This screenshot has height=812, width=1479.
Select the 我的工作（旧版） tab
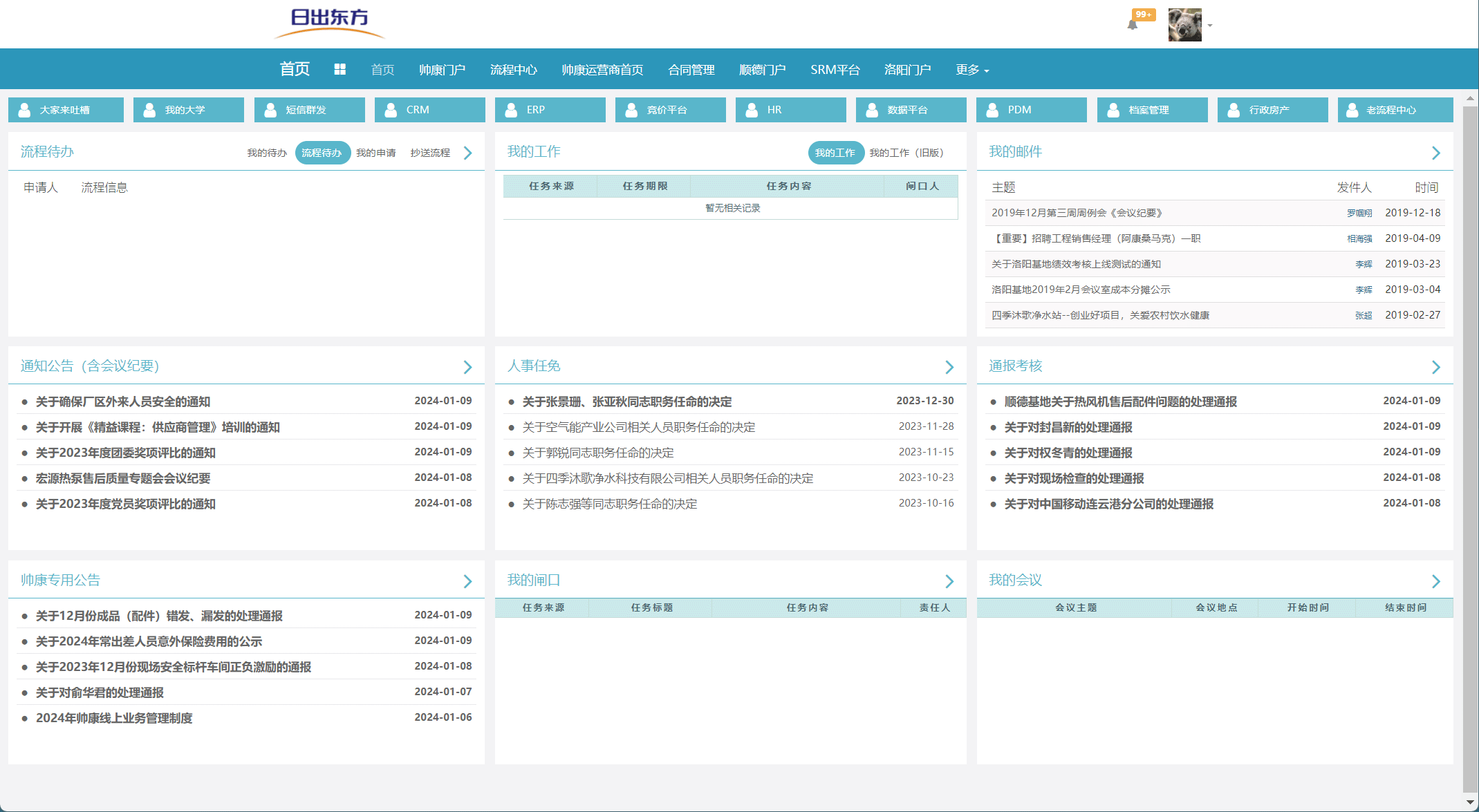coord(906,153)
